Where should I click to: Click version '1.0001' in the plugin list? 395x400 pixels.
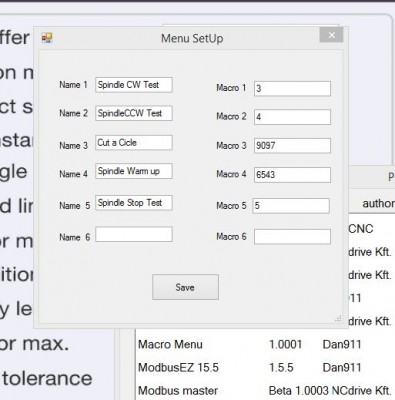(x=285, y=344)
